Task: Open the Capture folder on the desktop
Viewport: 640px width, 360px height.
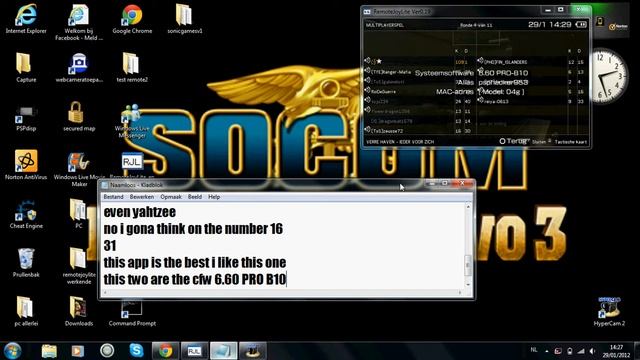Action: [26, 67]
